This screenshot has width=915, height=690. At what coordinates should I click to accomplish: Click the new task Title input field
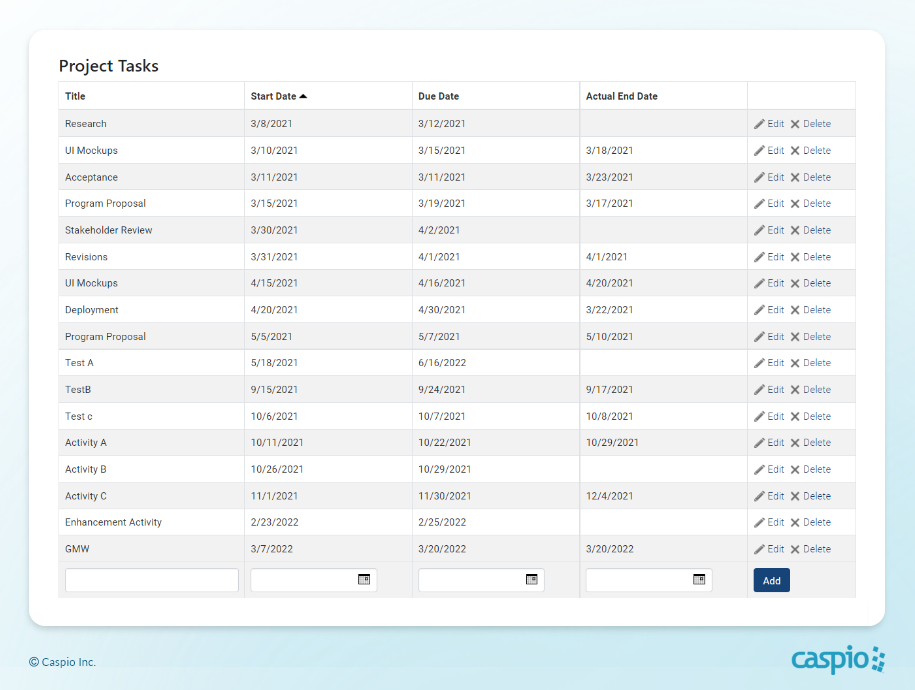point(152,580)
